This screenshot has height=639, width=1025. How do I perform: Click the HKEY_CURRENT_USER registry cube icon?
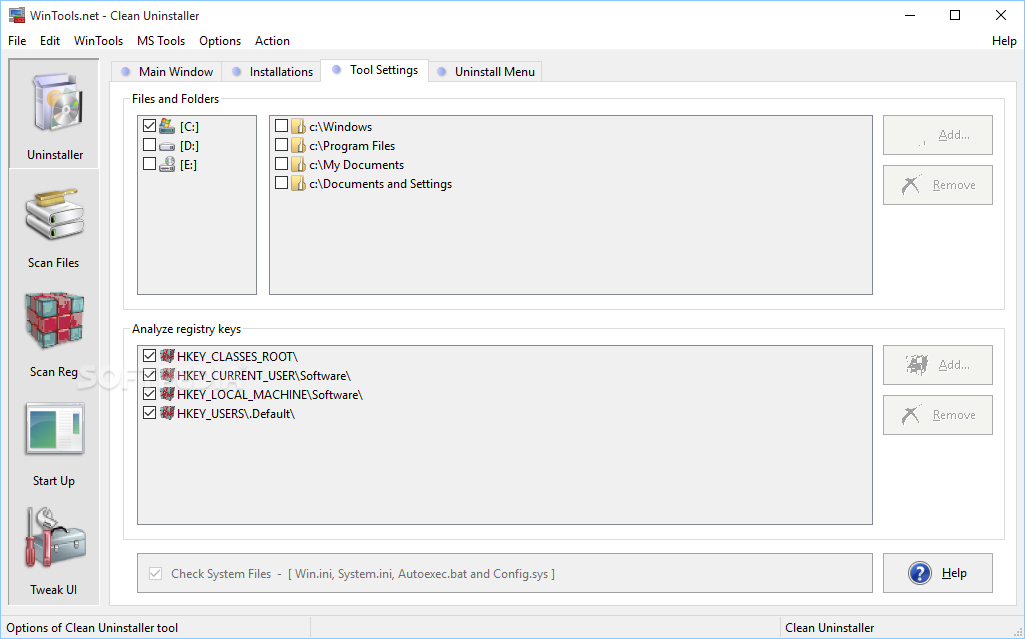point(167,374)
